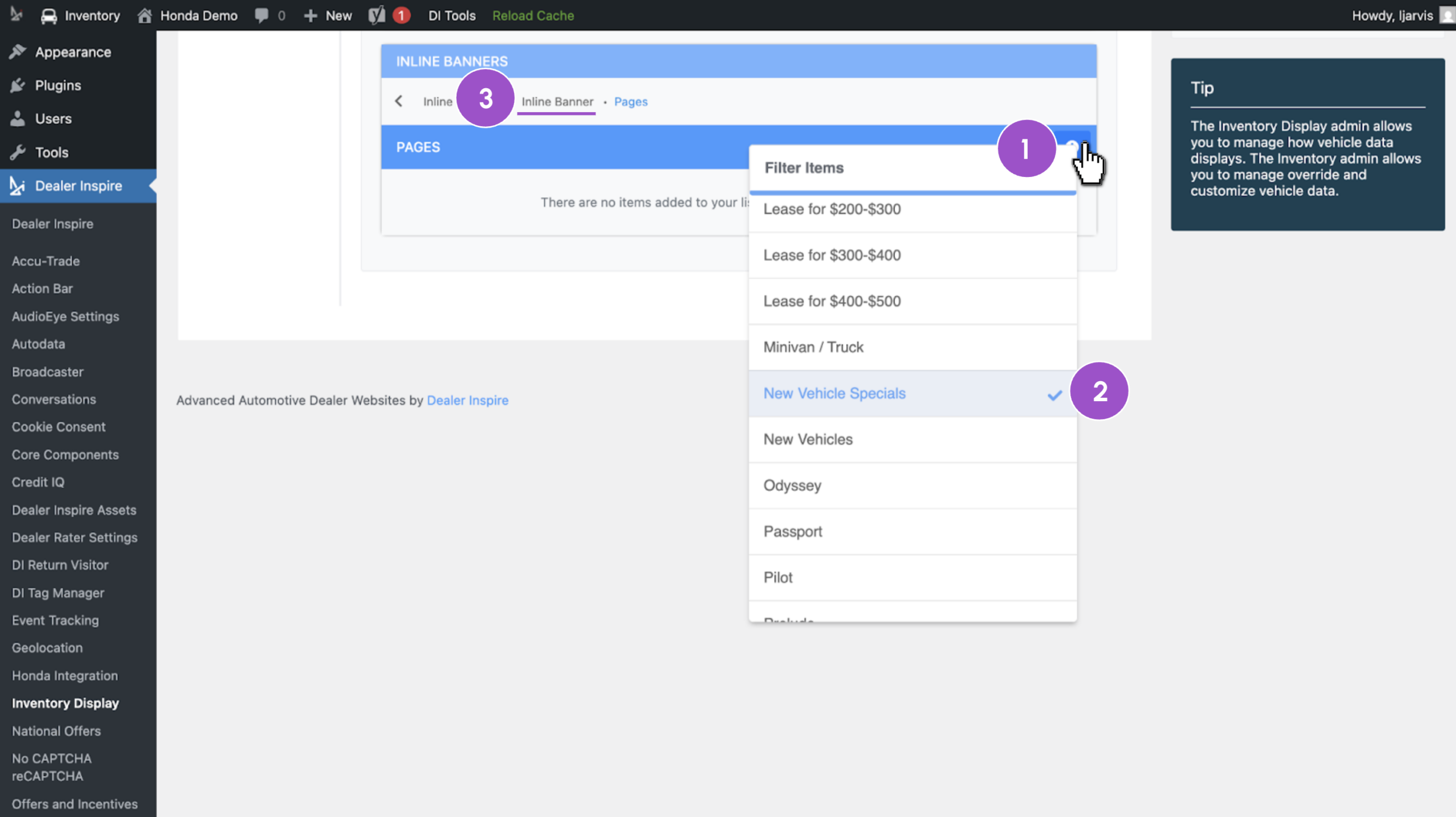Open Event Tracking page
Screen dimensions: 1456x817
click(x=55, y=620)
